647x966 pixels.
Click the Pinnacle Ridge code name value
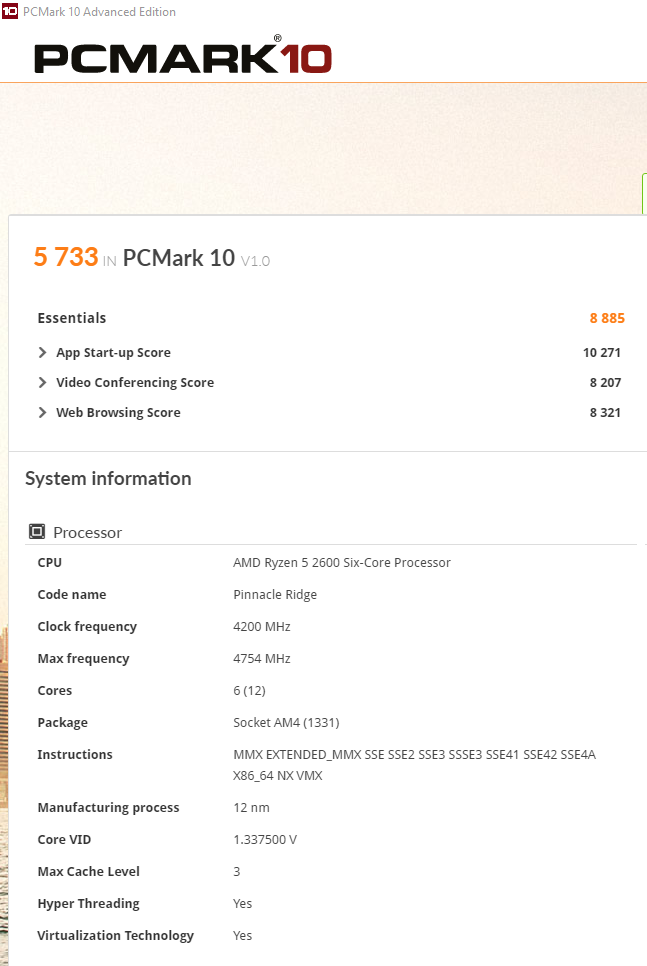[x=275, y=595]
